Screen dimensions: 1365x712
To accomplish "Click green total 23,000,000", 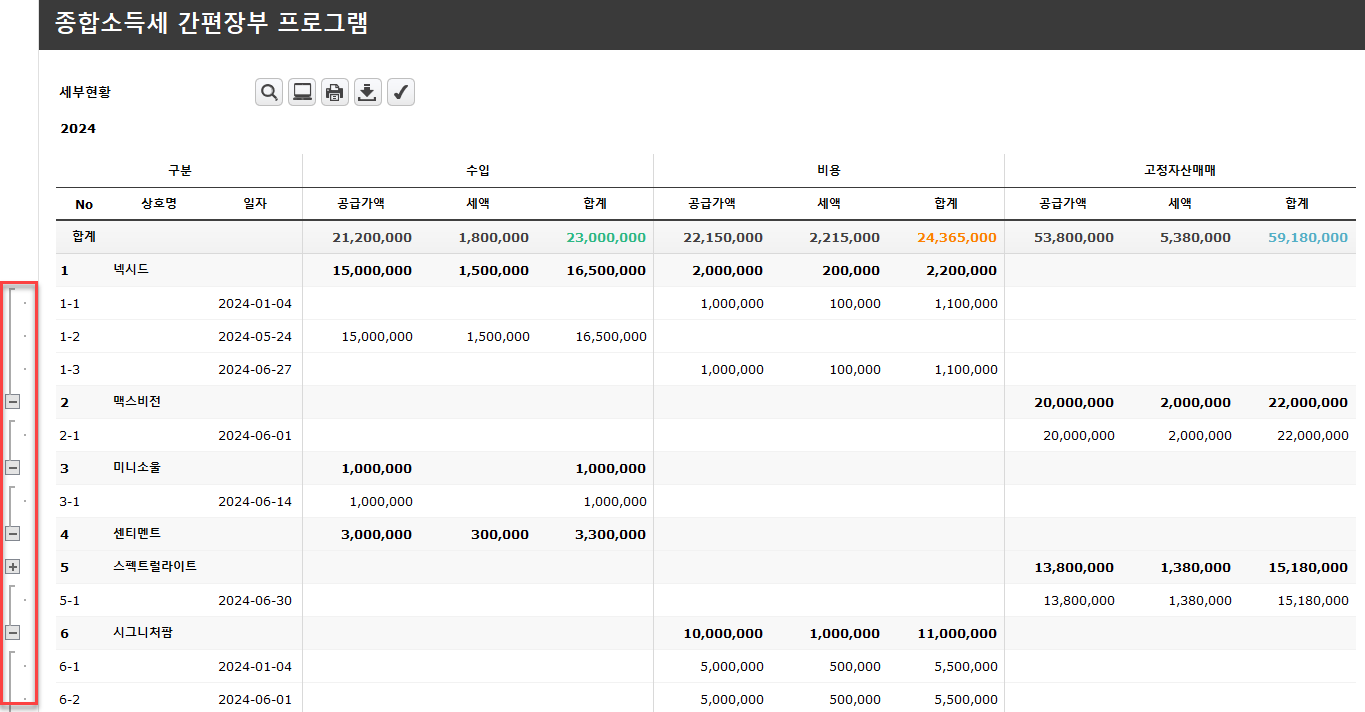I will [x=606, y=237].
